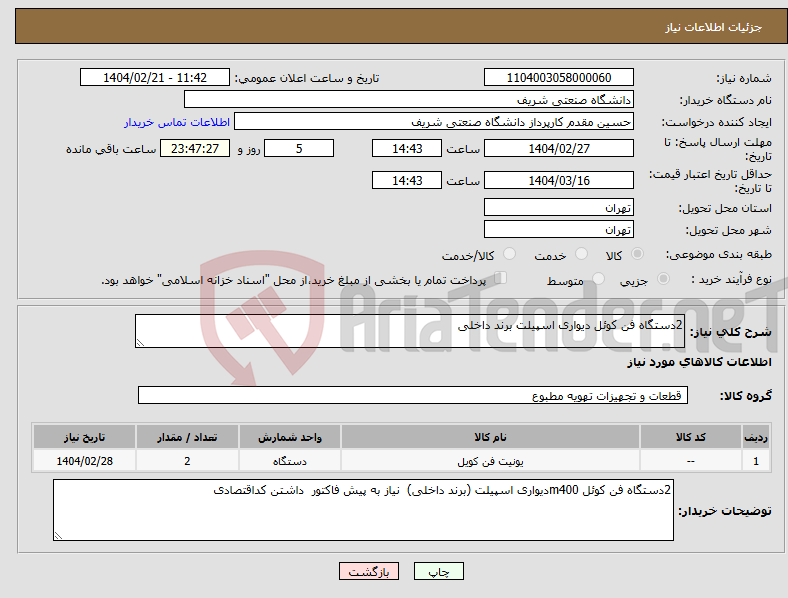The width and height of the screenshot is (788, 598).
Task: Click the کد کالا column header
Action: pyautogui.click(x=691, y=437)
